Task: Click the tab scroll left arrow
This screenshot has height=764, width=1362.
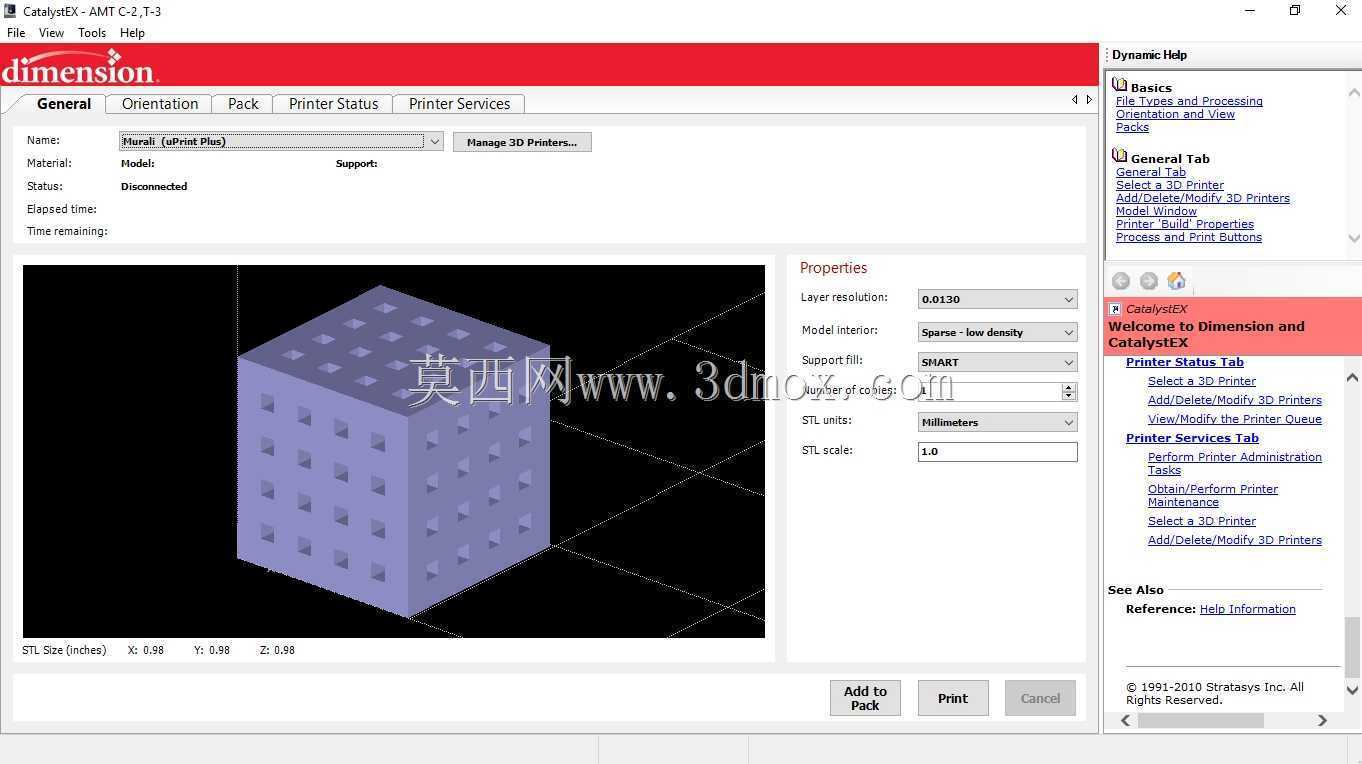Action: pos(1075,99)
